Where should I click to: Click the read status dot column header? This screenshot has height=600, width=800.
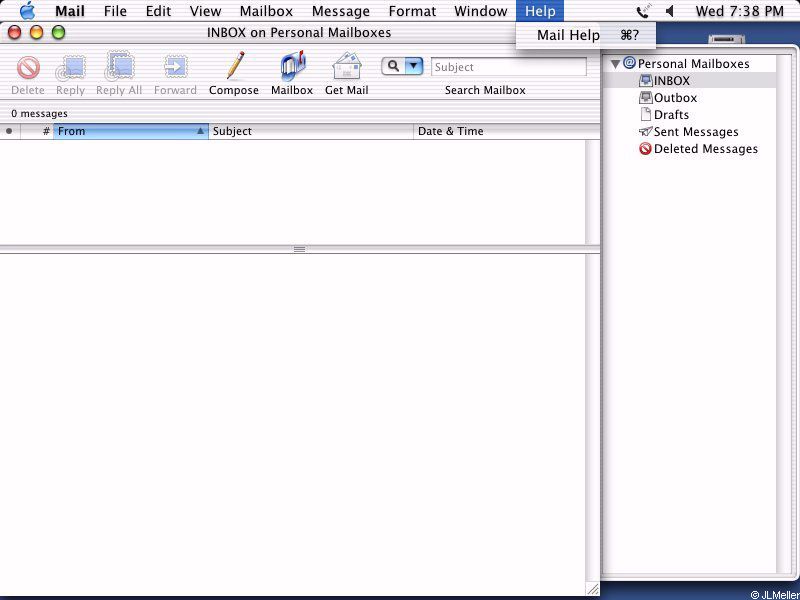click(9, 131)
